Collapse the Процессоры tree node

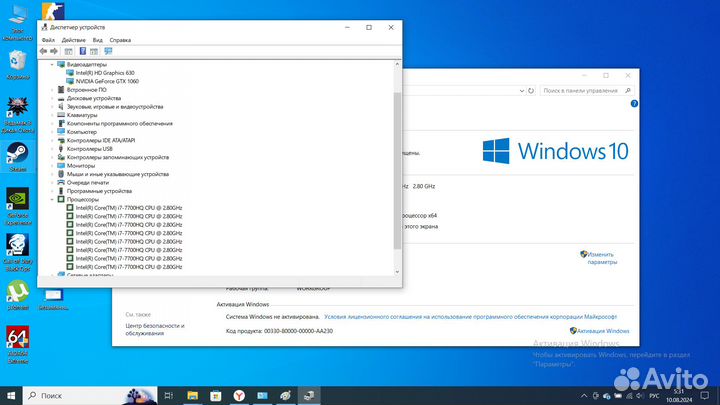[52, 199]
